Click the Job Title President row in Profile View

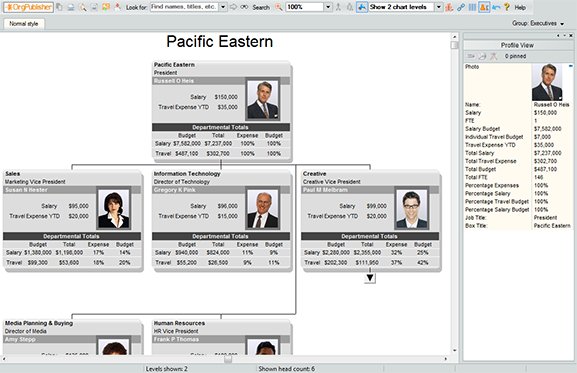point(518,218)
